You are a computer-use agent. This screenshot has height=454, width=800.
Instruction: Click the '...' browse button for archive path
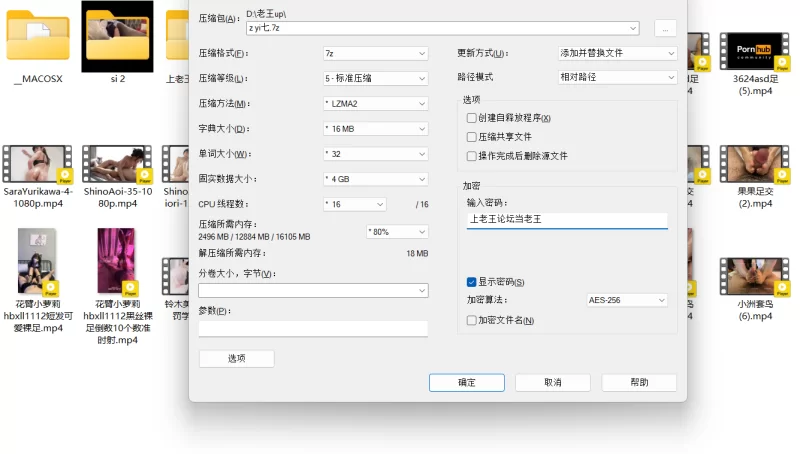[x=666, y=28]
